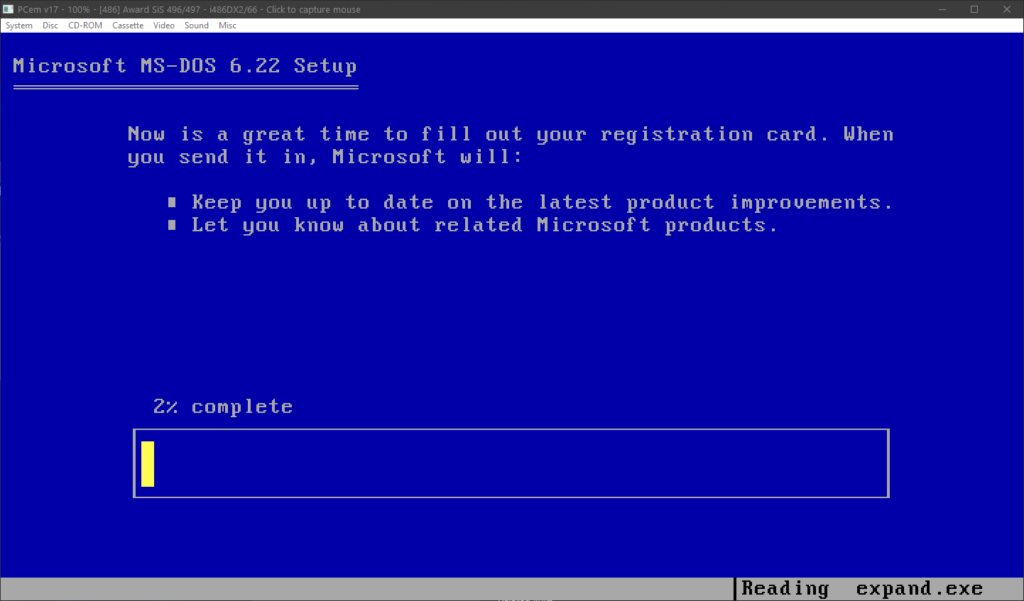The height and width of the screenshot is (601, 1024).
Task: Maximize the PCem window
Action: 974,9
